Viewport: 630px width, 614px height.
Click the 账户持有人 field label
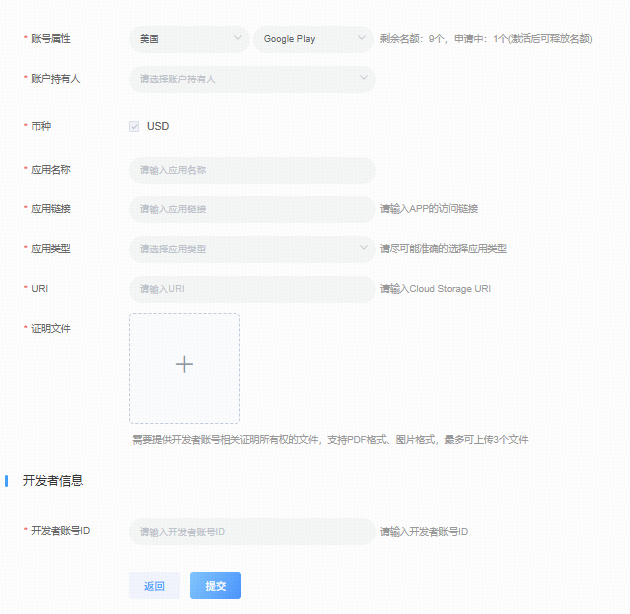tap(55, 78)
